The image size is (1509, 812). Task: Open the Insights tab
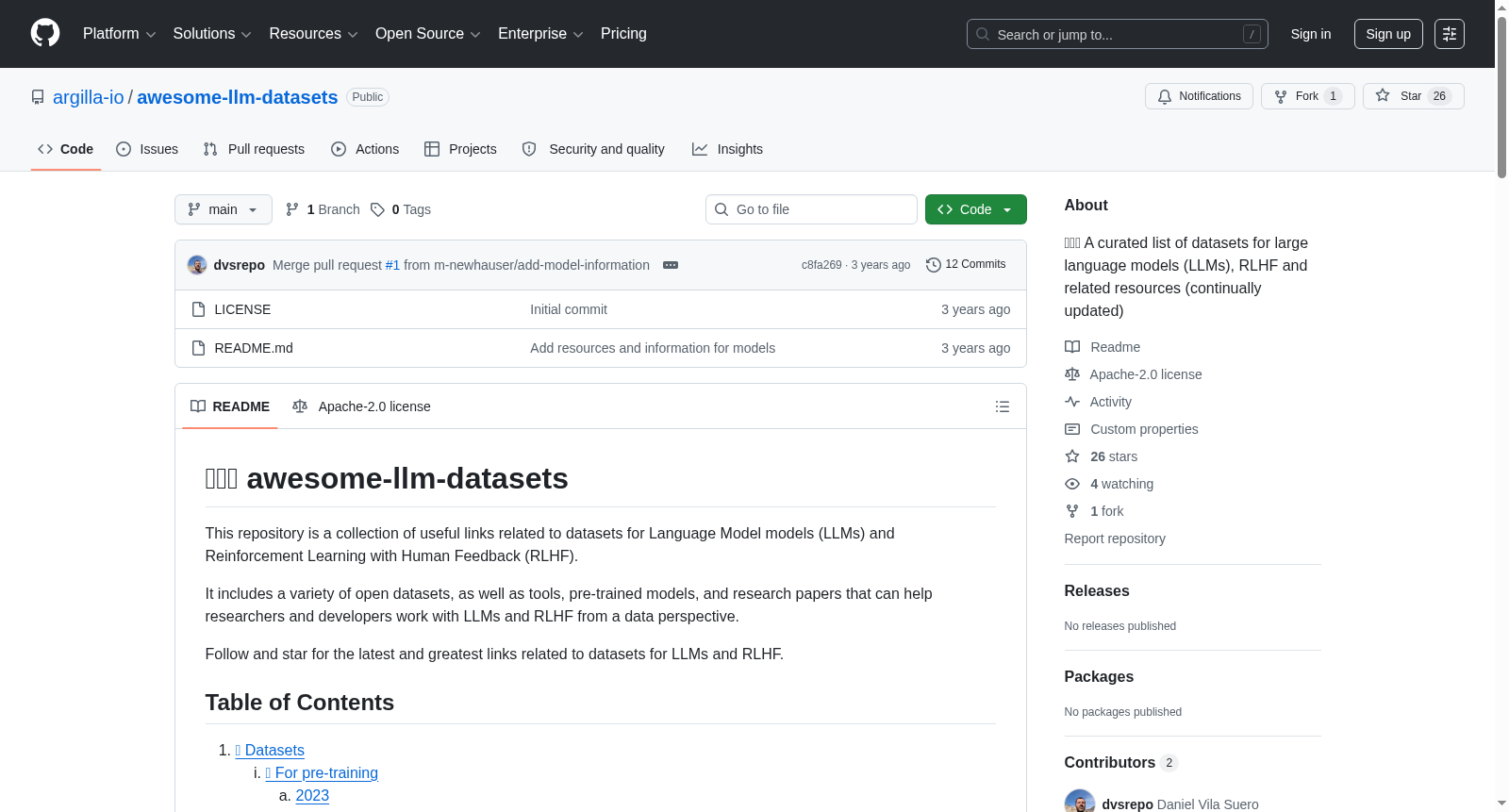click(727, 149)
